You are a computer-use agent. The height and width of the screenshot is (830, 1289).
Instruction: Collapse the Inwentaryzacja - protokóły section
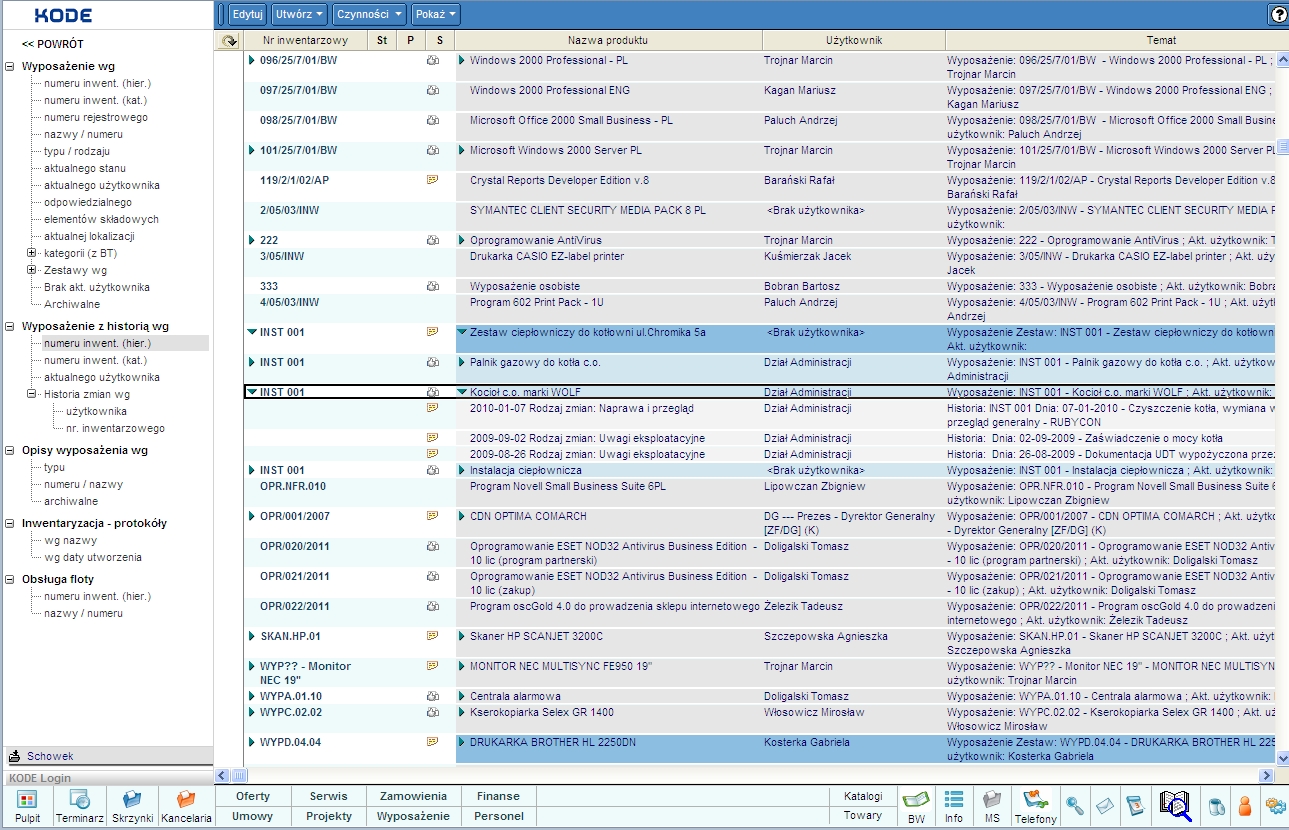[x=10, y=523]
